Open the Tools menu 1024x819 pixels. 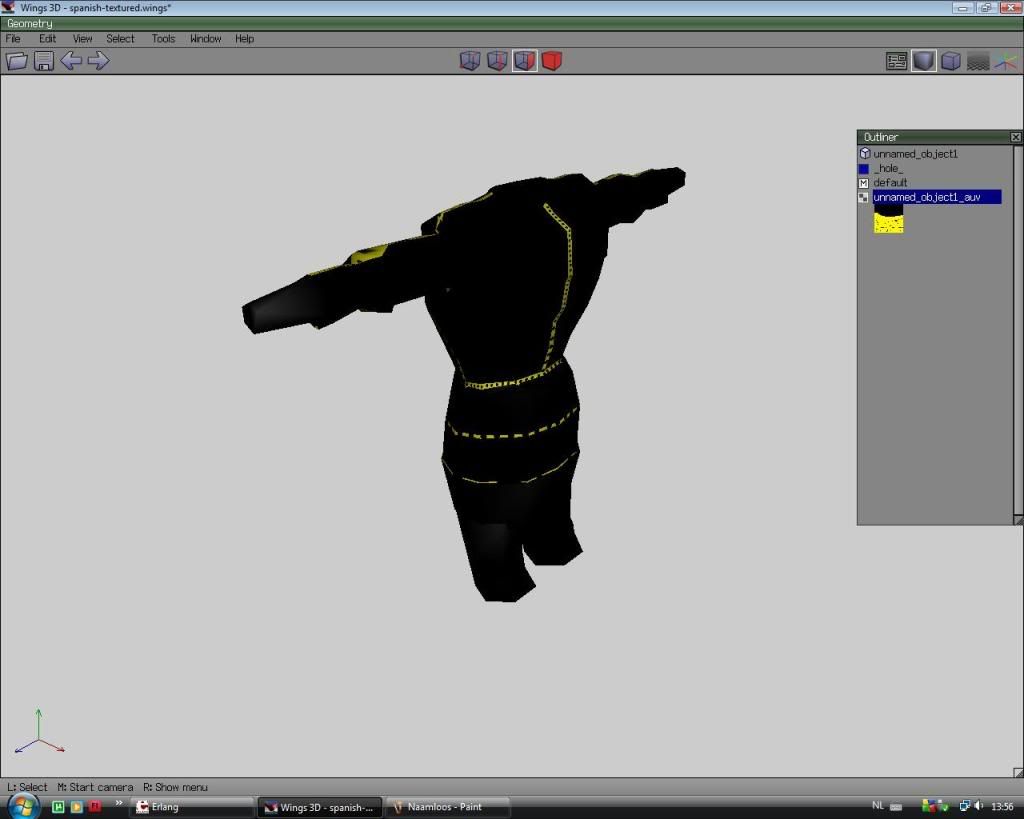(x=163, y=39)
